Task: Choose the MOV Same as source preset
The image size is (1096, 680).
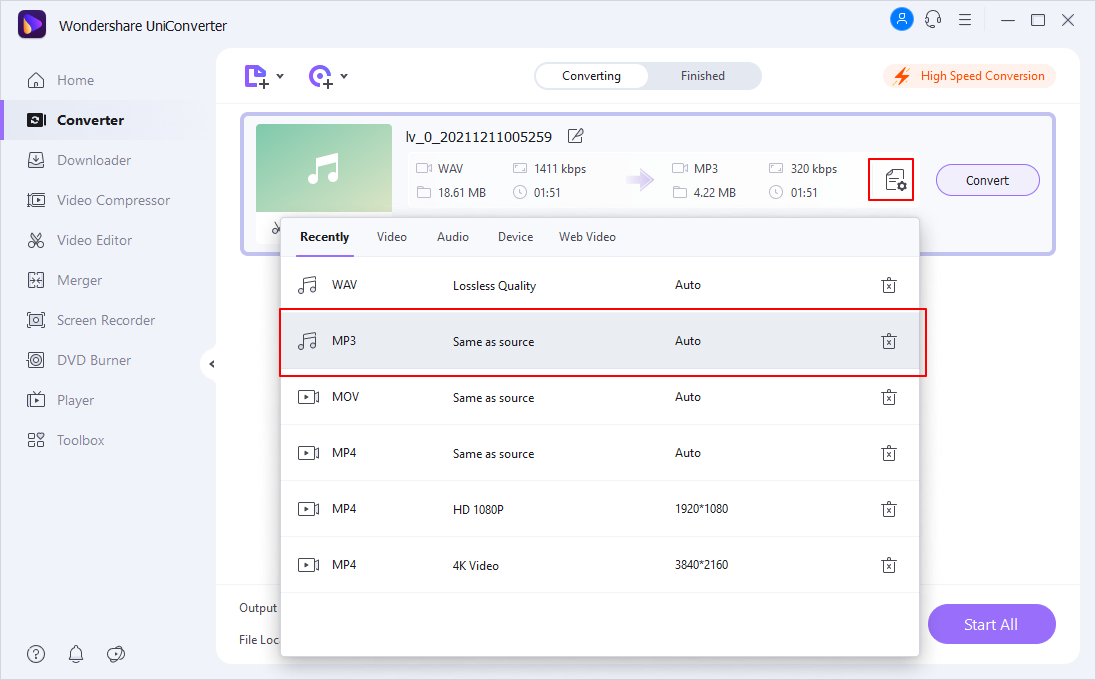Action: click(x=600, y=397)
